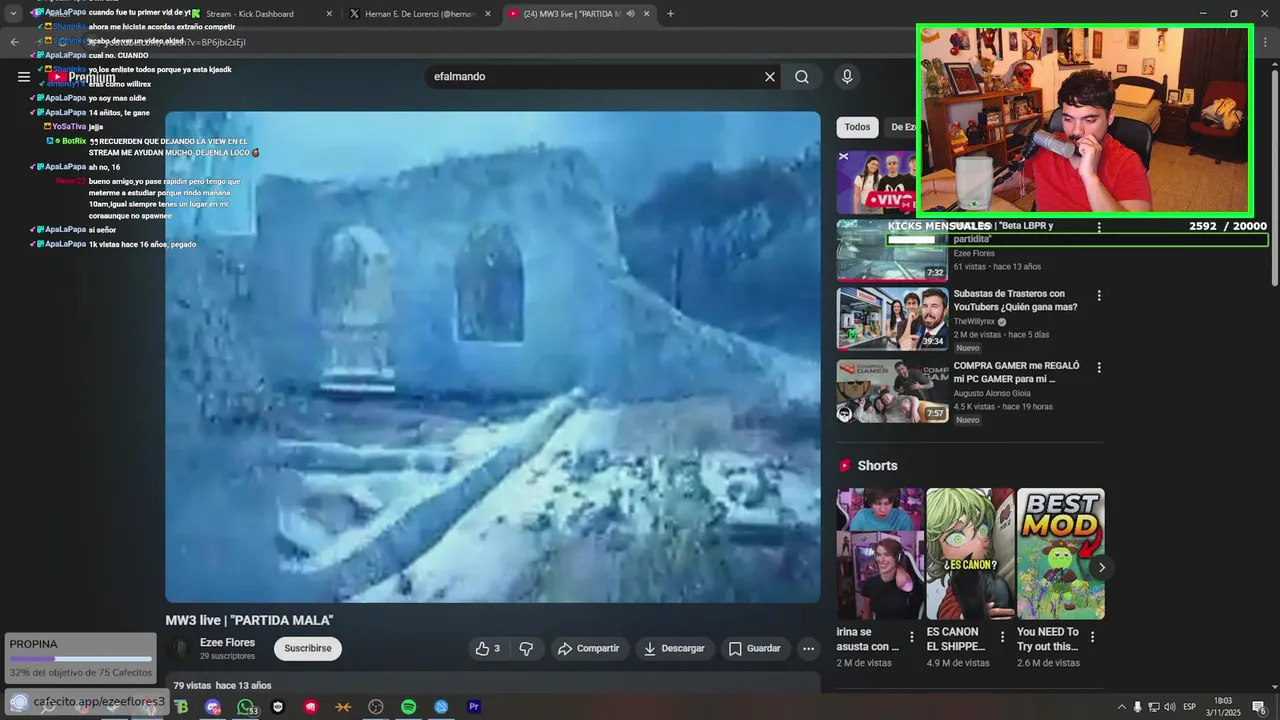
Task: Clear the search text with the X icon
Action: (x=770, y=77)
